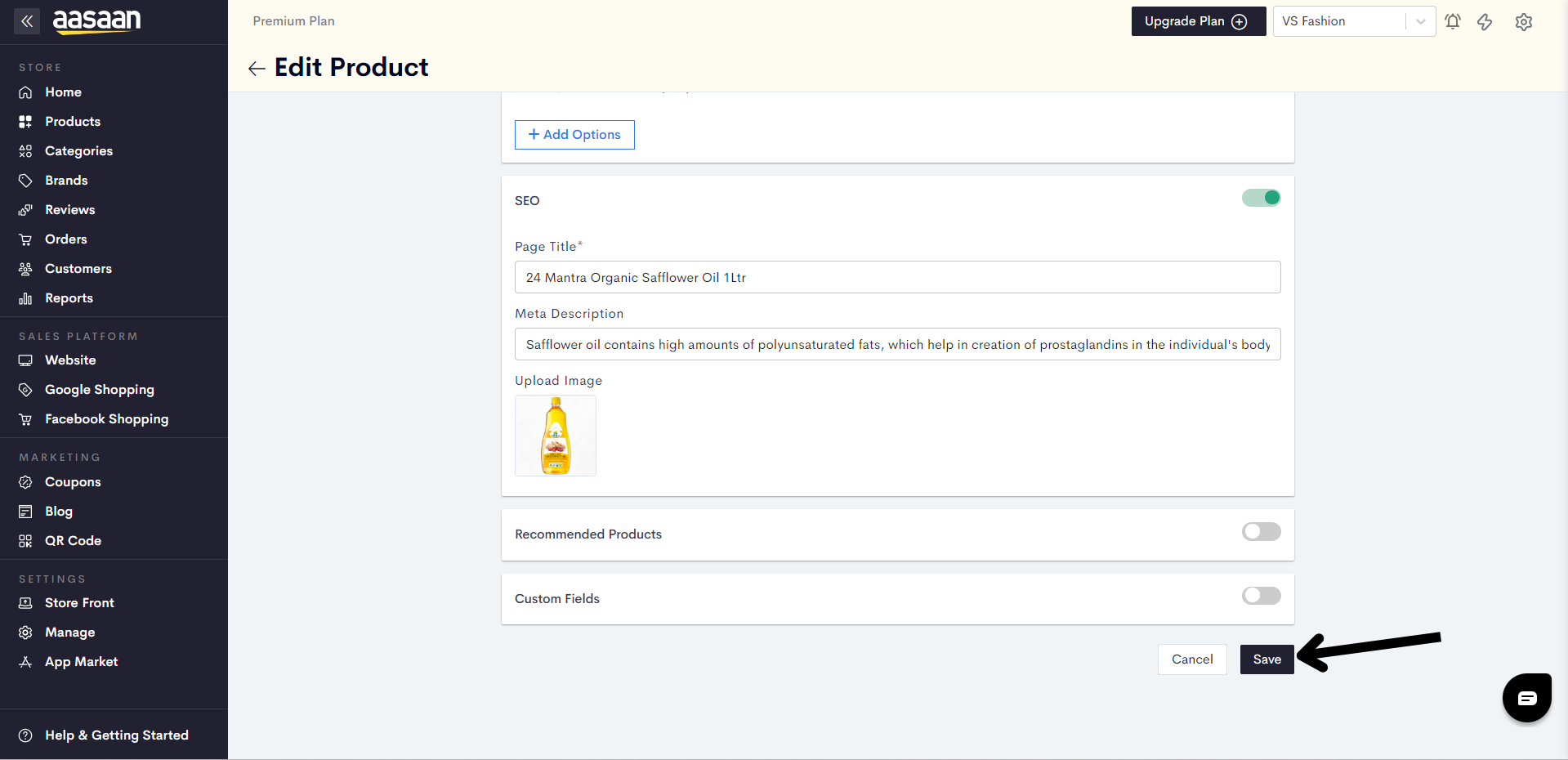Open the chat support bubble
This screenshot has height=760, width=1568.
pos(1527,698)
